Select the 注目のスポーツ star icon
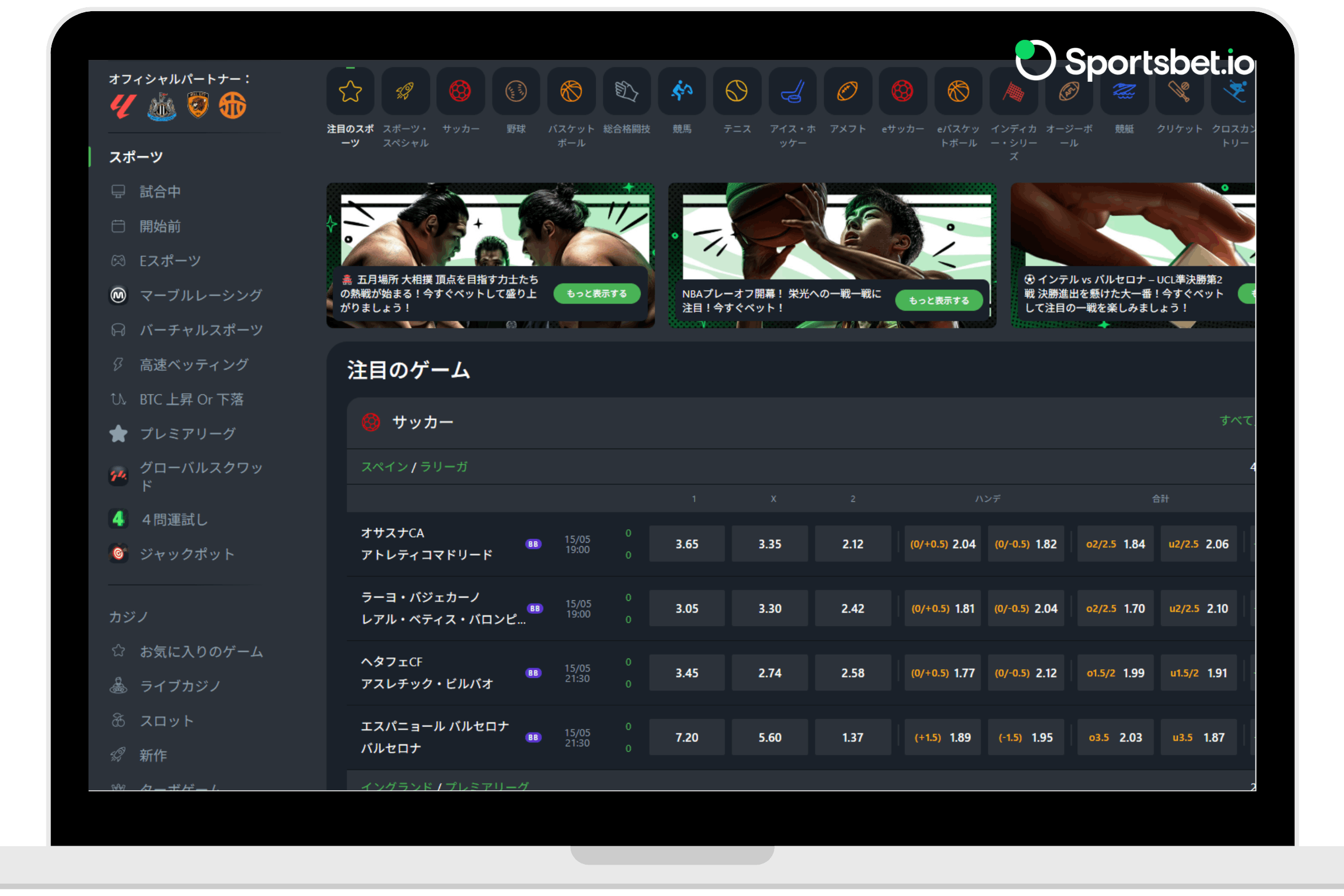The image size is (1344, 896). 349,91
